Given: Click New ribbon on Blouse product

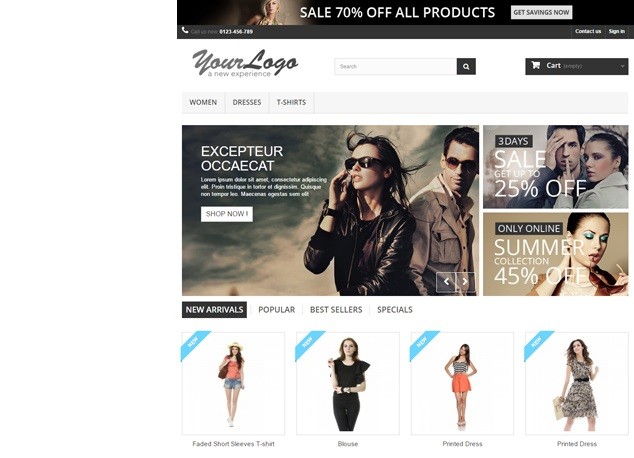Looking at the screenshot, I should point(308,344).
